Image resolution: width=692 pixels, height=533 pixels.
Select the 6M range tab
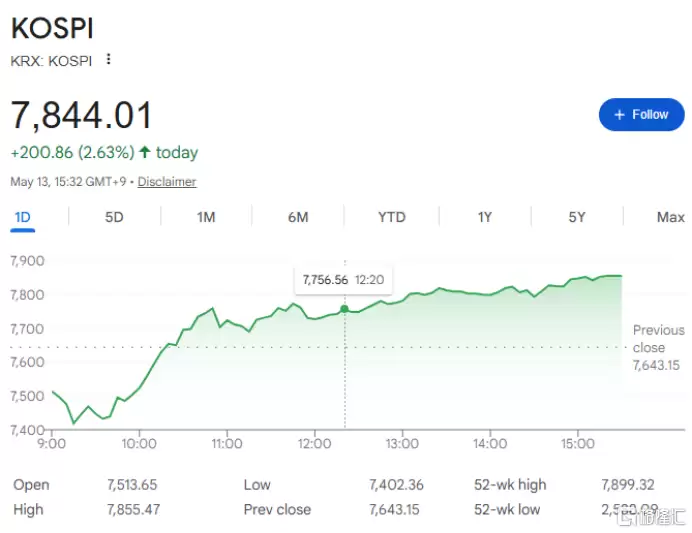(x=298, y=218)
